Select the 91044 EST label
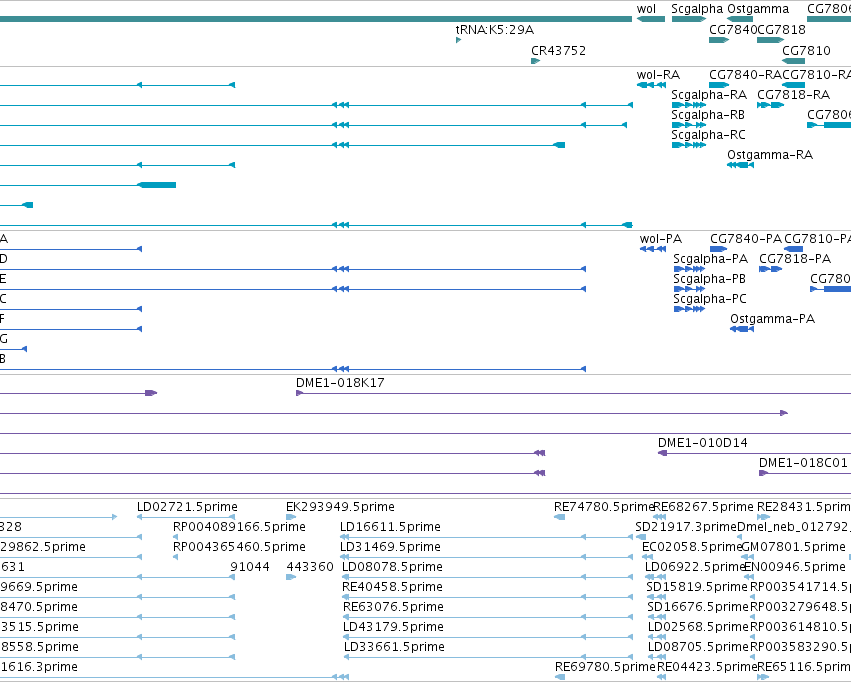The width and height of the screenshot is (851, 682). 250,567
